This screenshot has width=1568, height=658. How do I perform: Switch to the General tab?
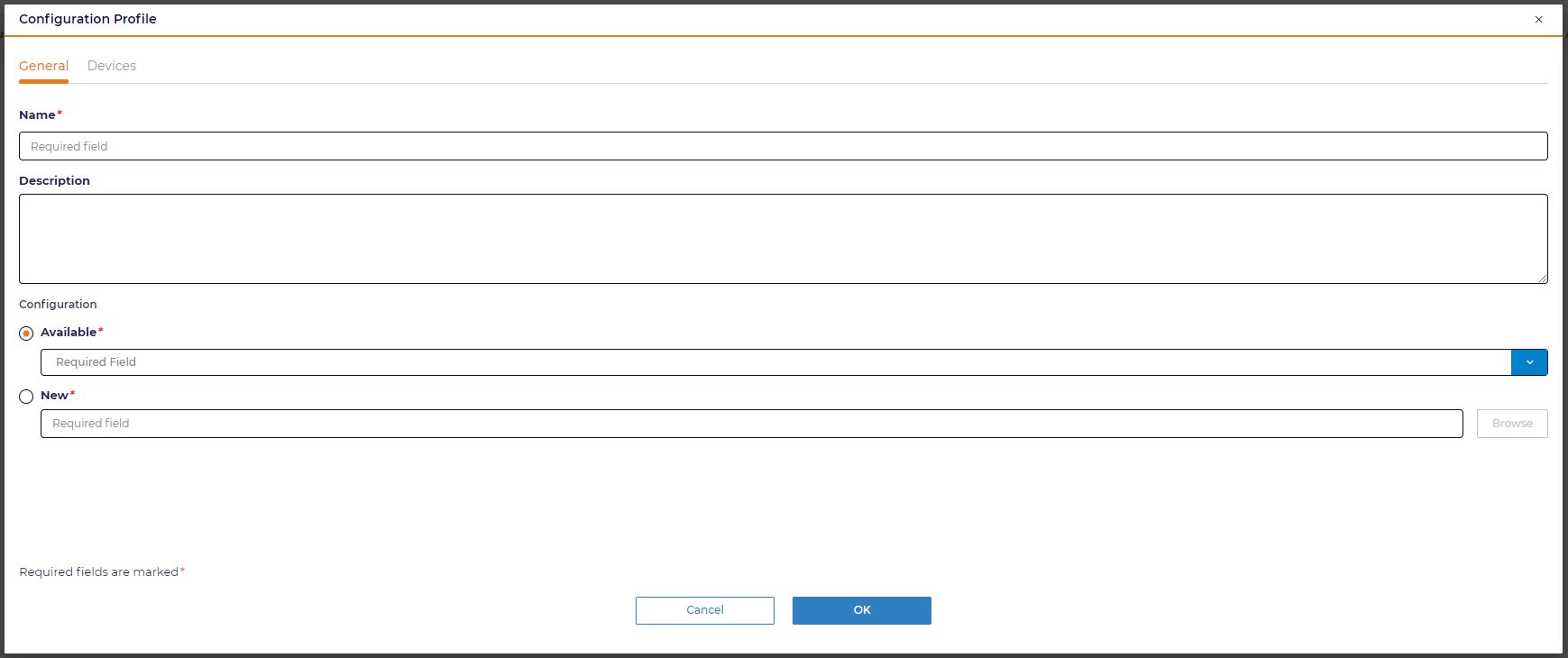[x=43, y=66]
